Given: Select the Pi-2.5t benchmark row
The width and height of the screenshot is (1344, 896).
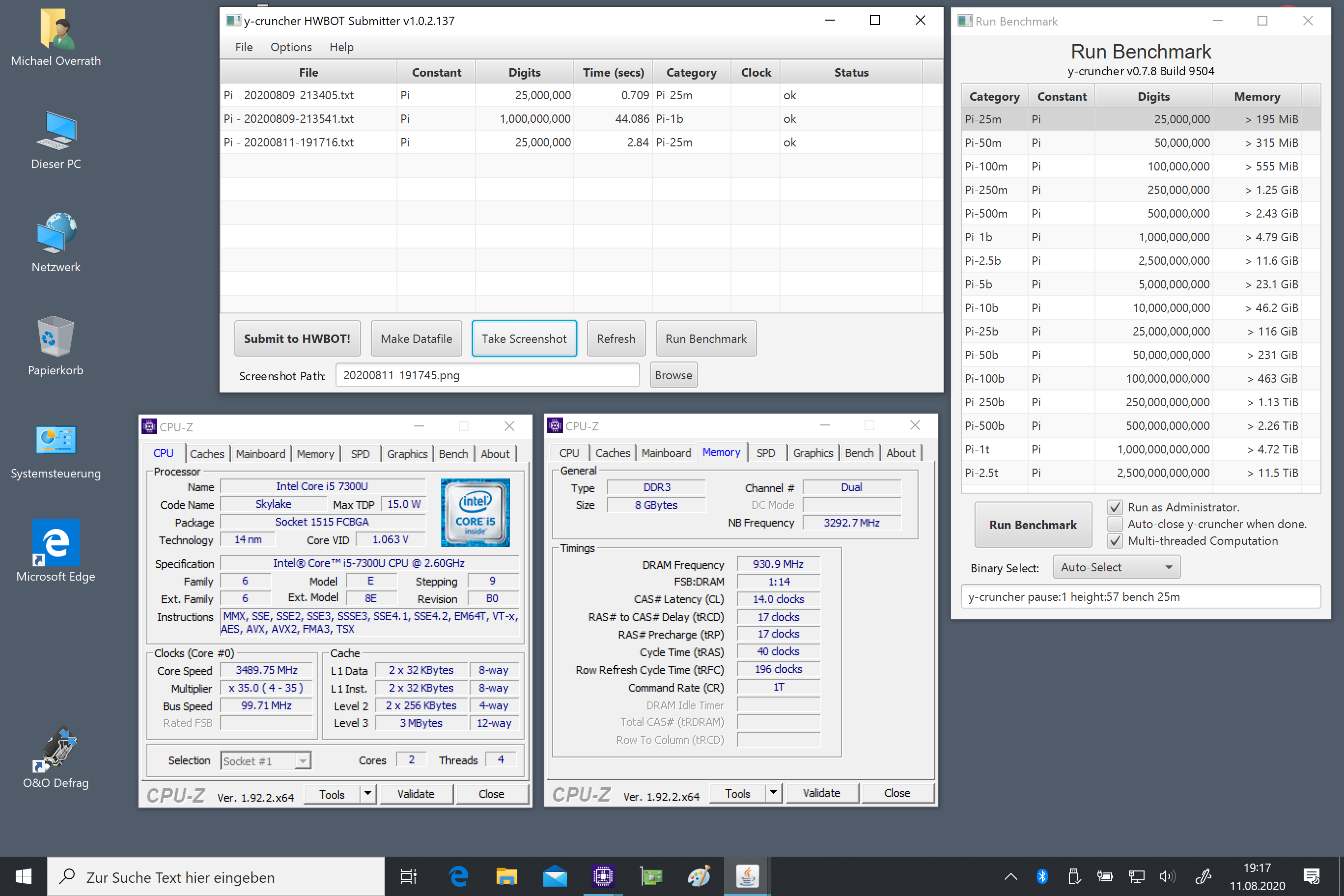Looking at the screenshot, I should 1141,473.
